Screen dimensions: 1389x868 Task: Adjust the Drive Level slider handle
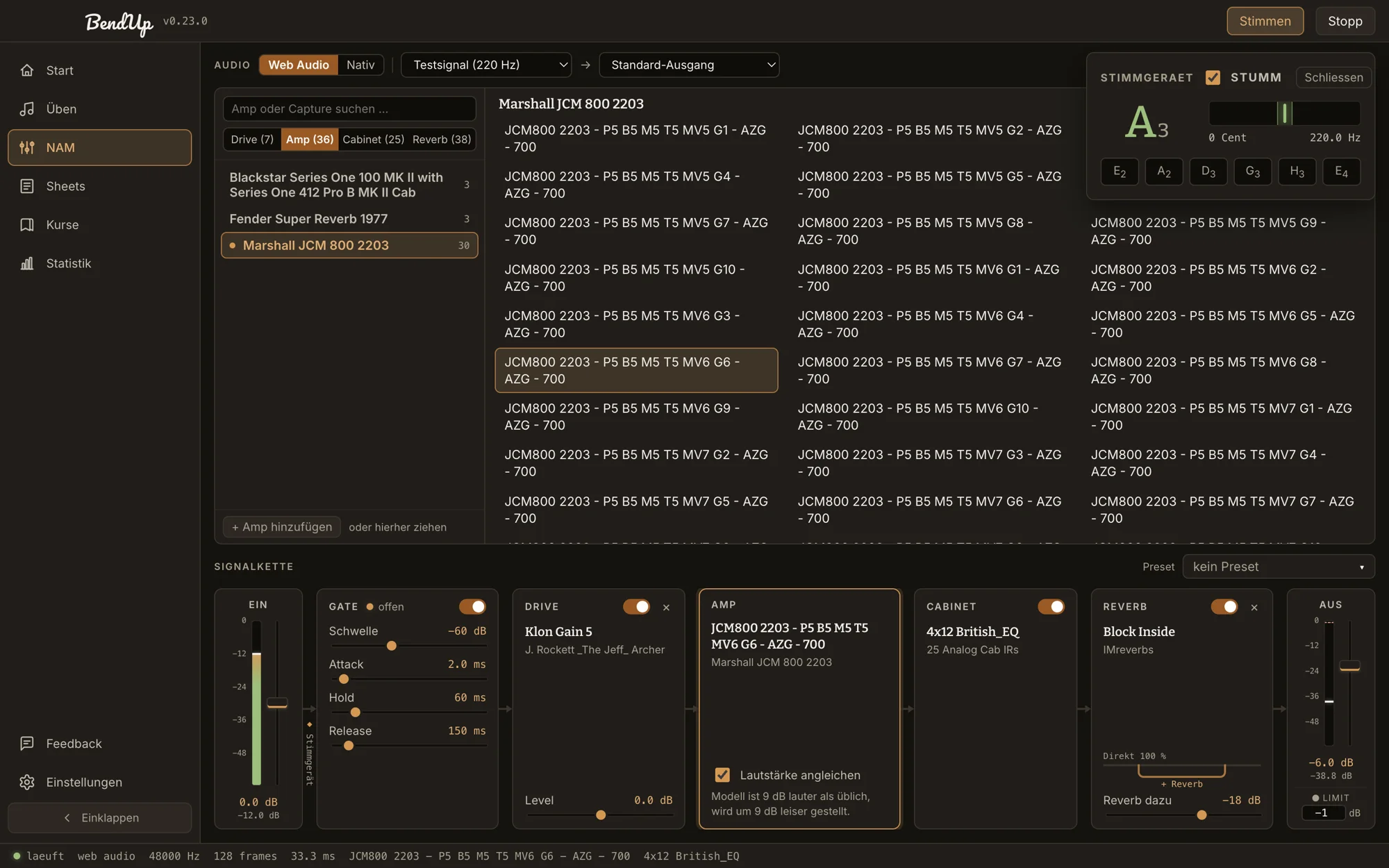coord(601,815)
